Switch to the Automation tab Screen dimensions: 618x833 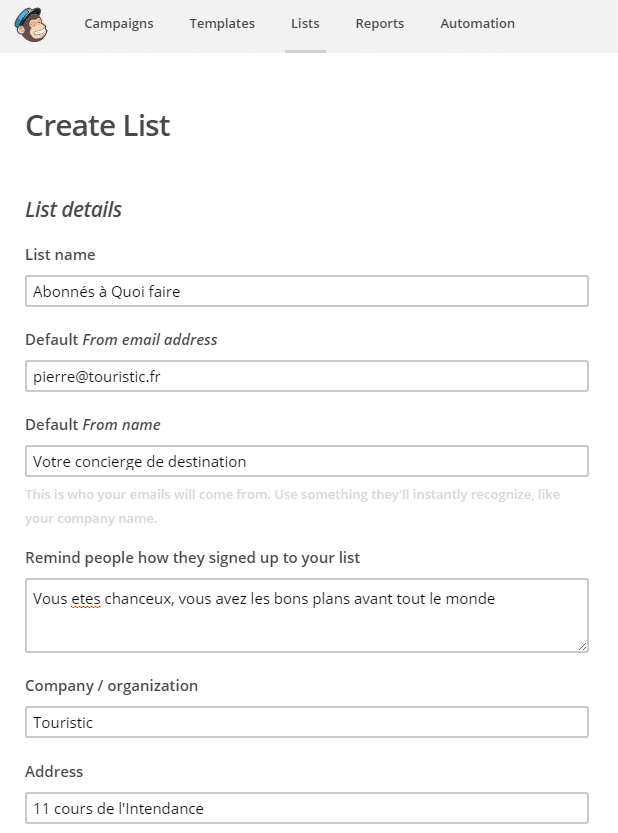(477, 23)
